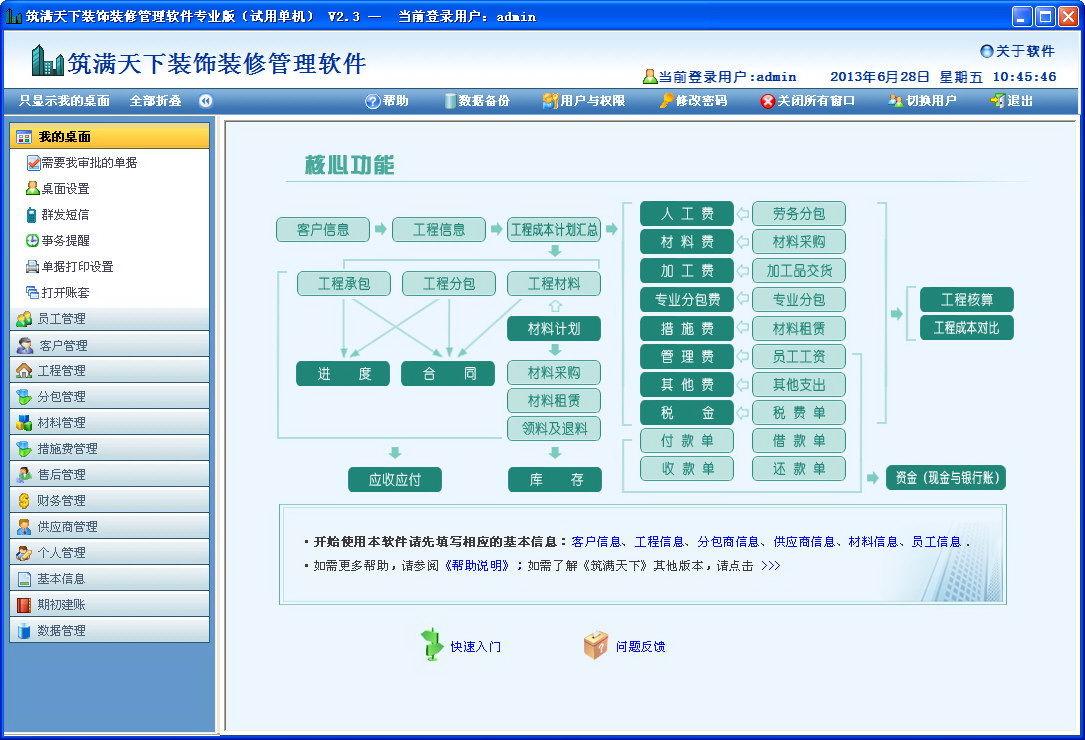Click 工程分包 flowchart box
Viewport: 1085px width, 740px height.
point(449,284)
